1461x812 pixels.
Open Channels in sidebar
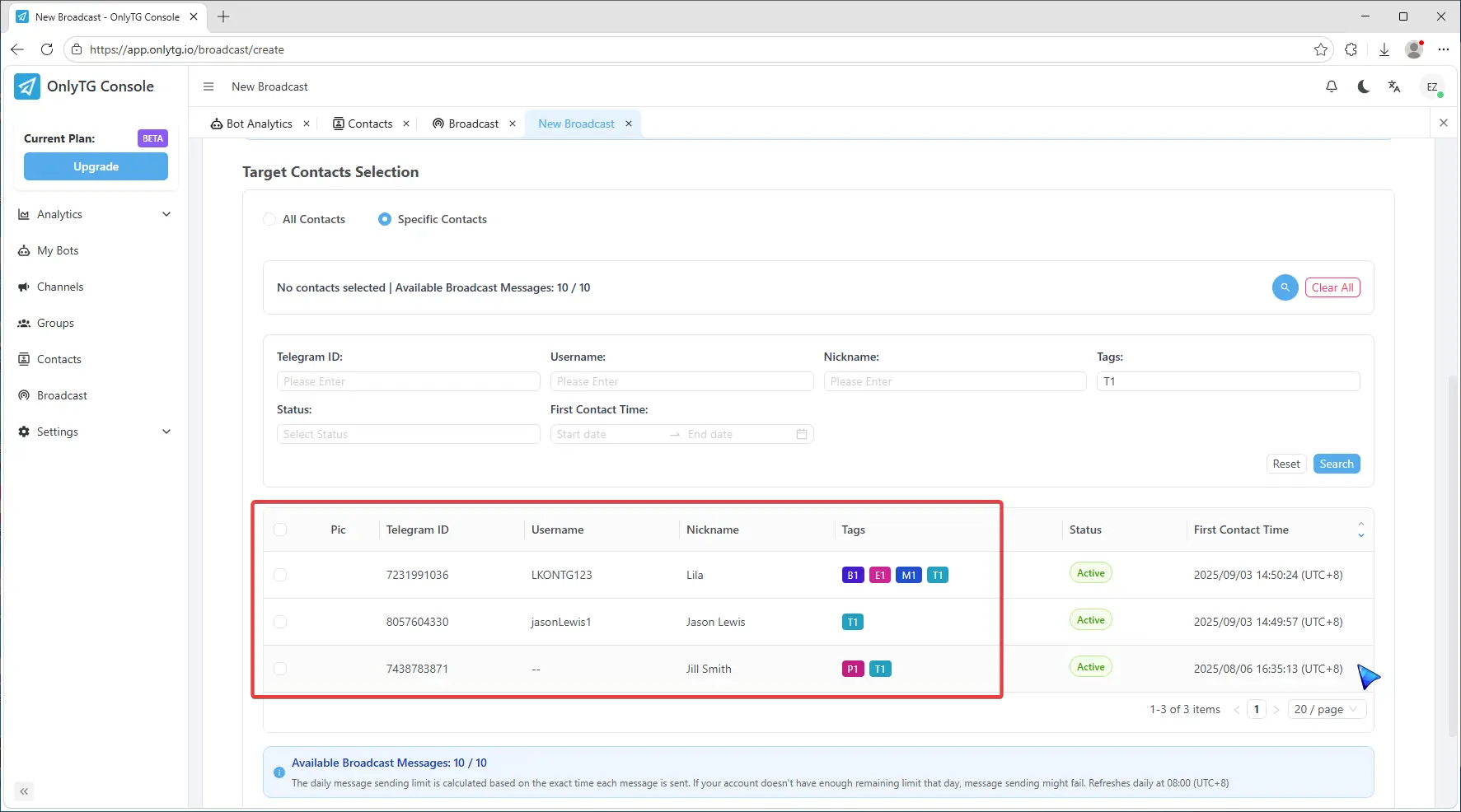[x=60, y=287]
